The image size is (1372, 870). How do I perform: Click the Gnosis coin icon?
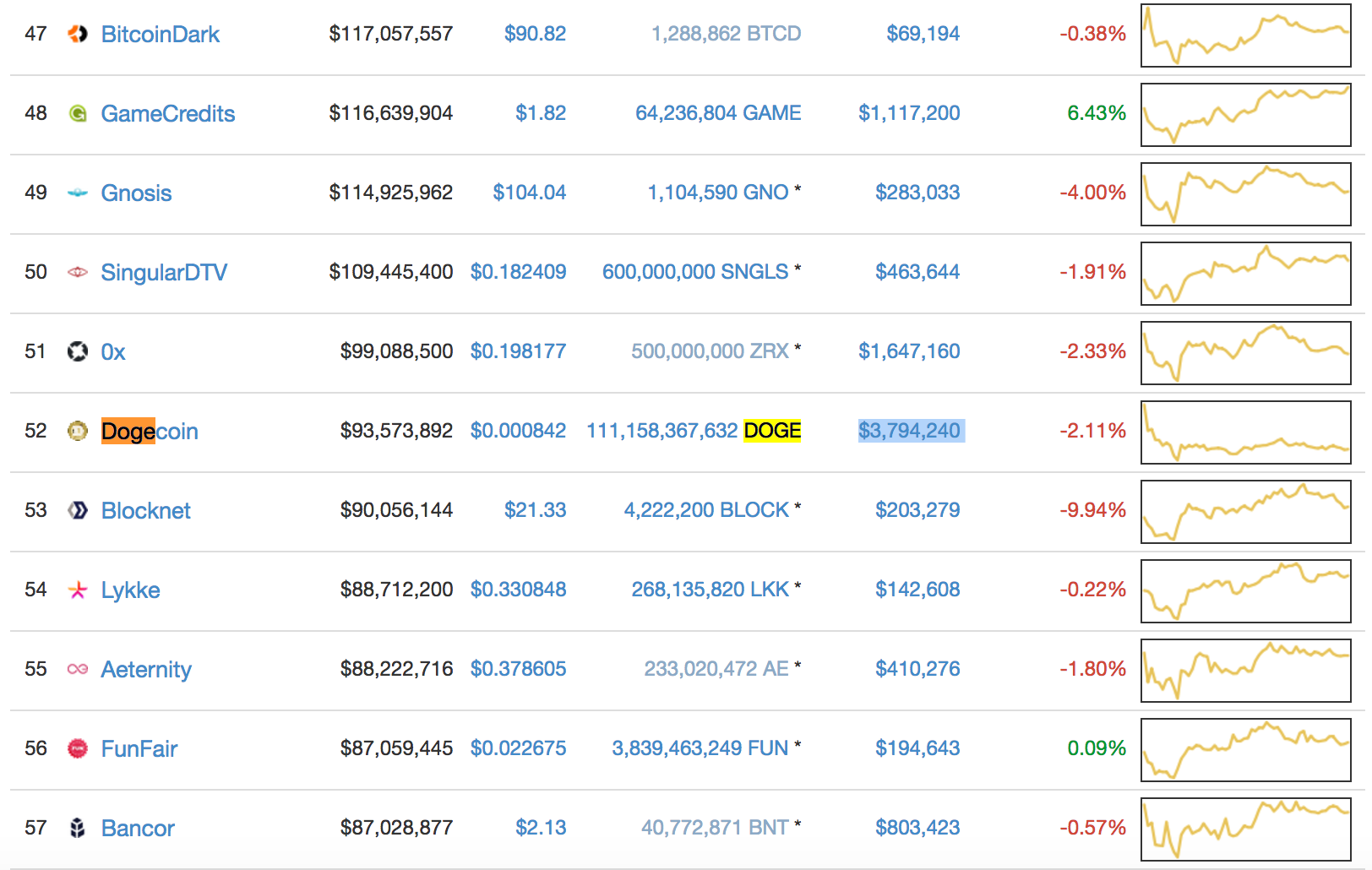78,193
